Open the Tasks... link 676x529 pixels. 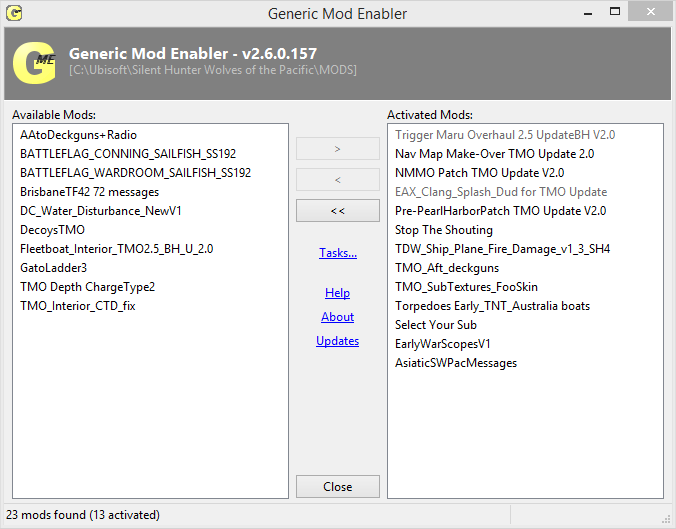coord(338,253)
